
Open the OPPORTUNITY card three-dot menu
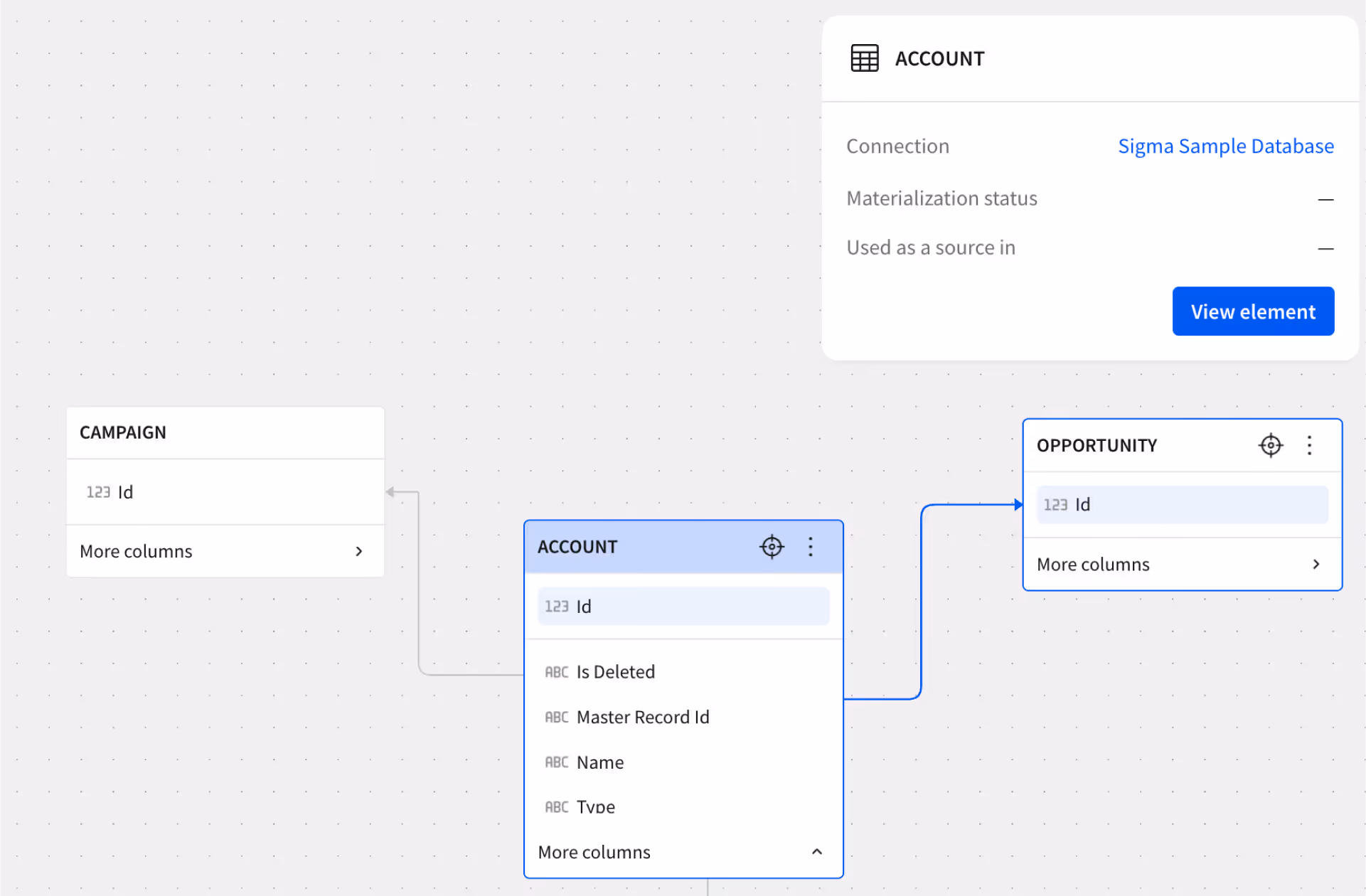1309,445
